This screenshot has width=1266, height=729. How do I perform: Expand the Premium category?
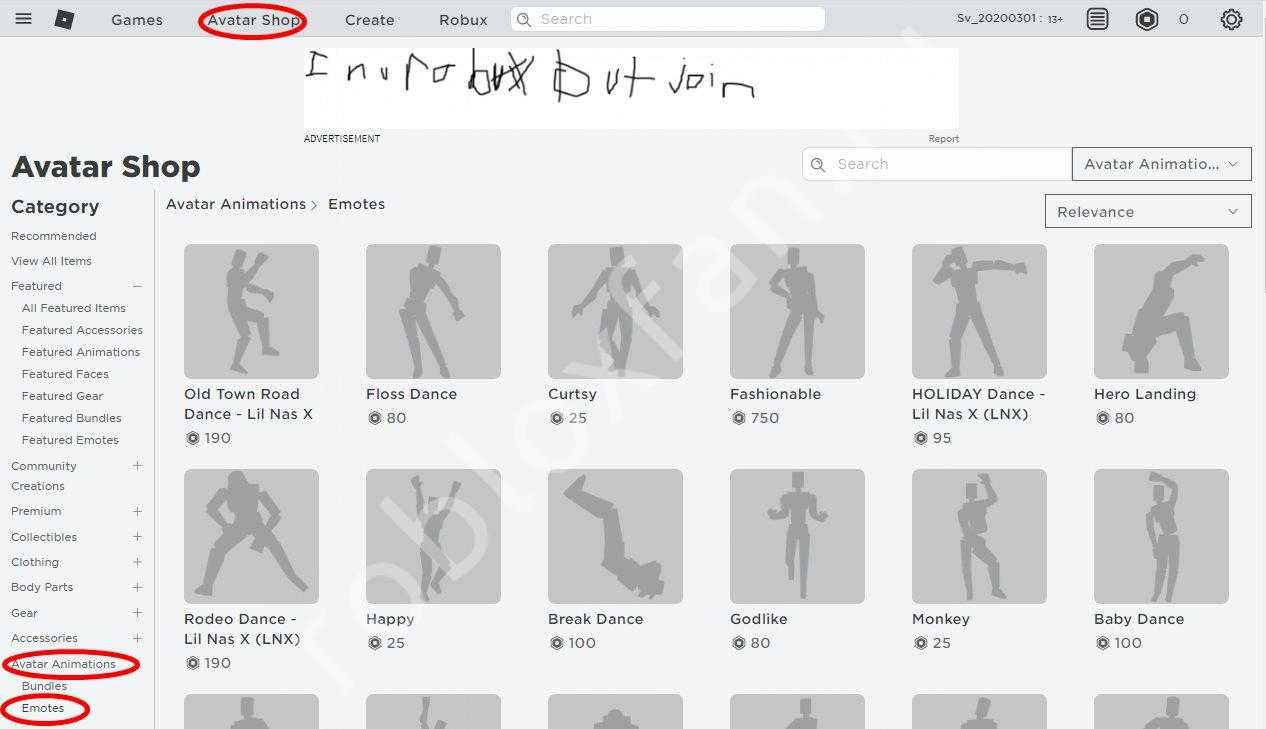[137, 511]
